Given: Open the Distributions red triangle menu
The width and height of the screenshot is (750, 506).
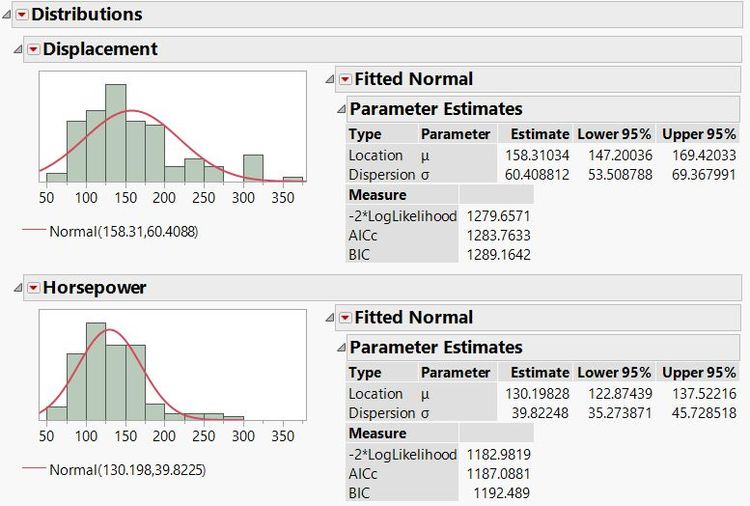Looking at the screenshot, I should [x=22, y=14].
